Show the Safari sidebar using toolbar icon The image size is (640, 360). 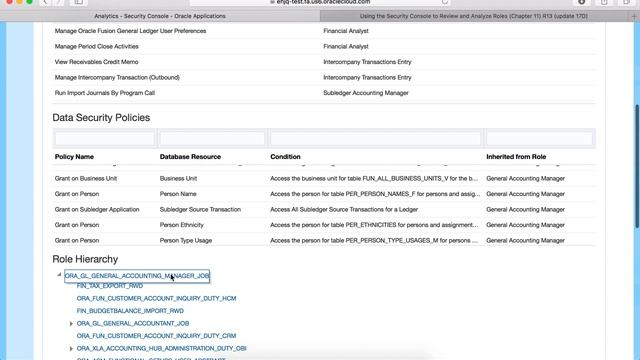point(79,2)
